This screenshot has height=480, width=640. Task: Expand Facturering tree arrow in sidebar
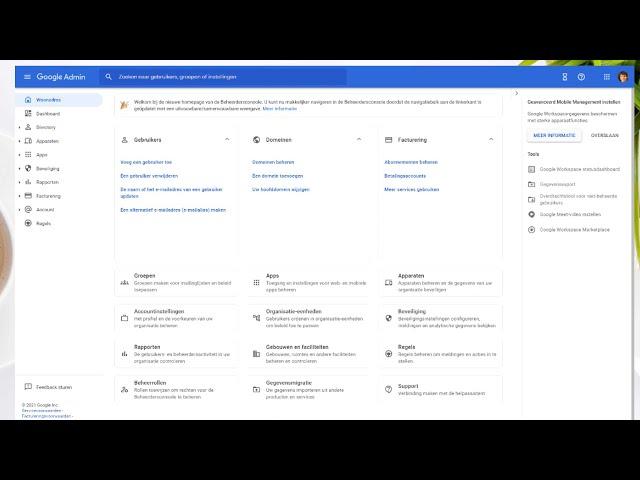click(x=19, y=196)
